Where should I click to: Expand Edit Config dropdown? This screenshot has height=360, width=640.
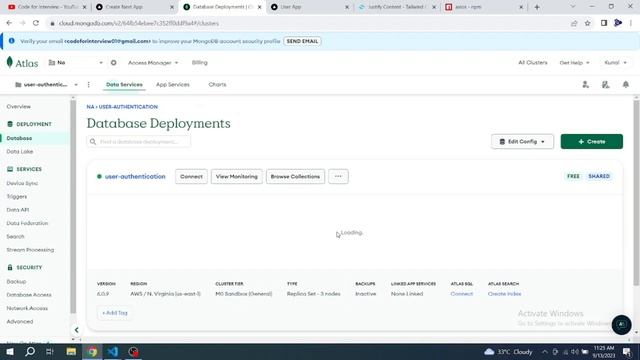tap(522, 142)
